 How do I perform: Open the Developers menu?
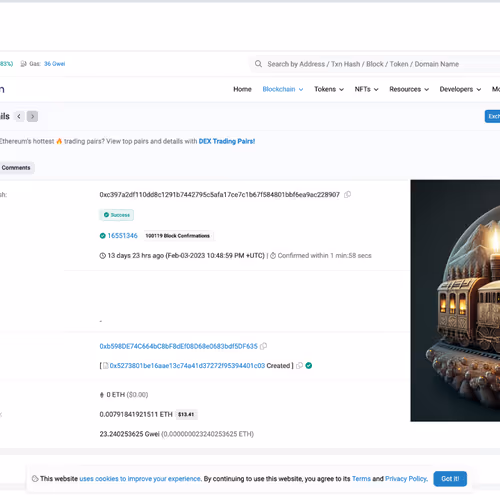click(460, 89)
